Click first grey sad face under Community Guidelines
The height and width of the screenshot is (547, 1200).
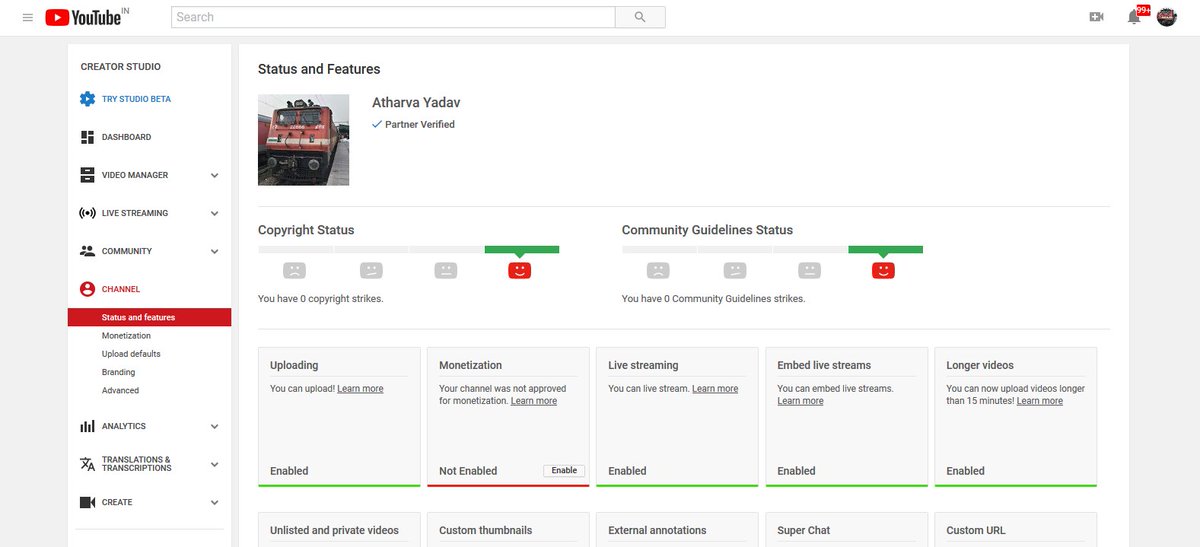(658, 270)
